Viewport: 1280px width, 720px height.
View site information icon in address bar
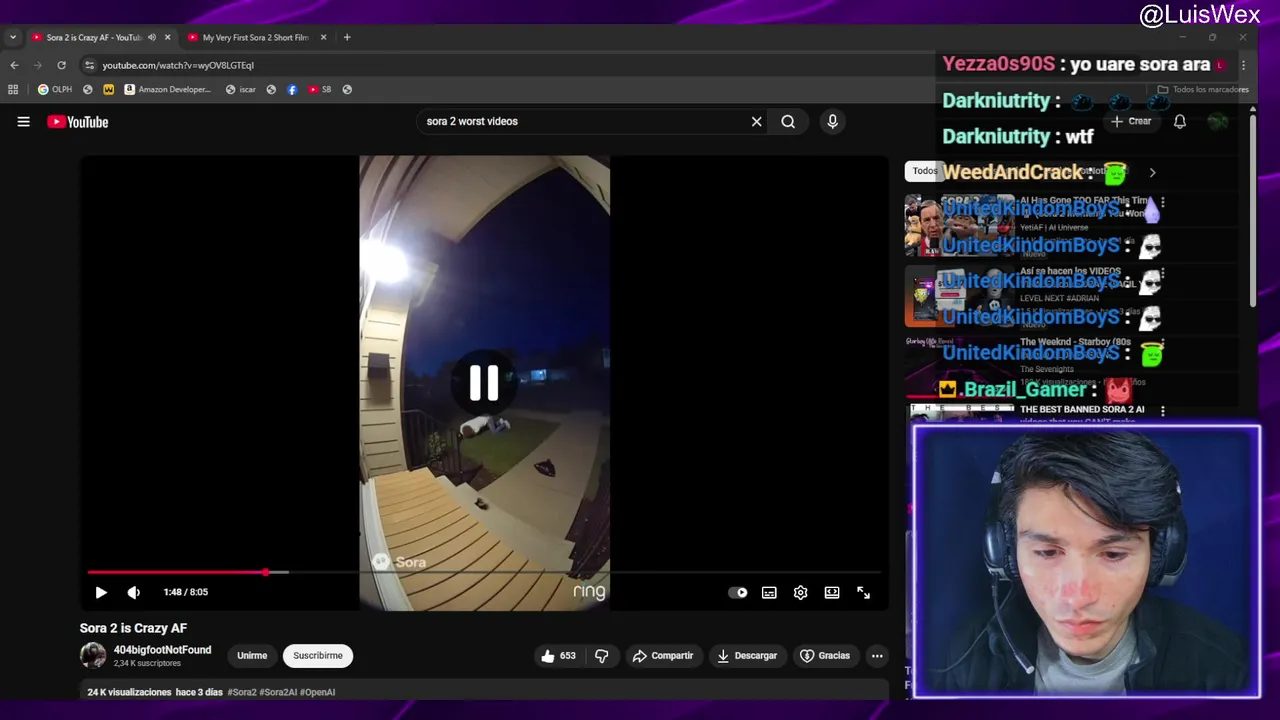point(89,65)
